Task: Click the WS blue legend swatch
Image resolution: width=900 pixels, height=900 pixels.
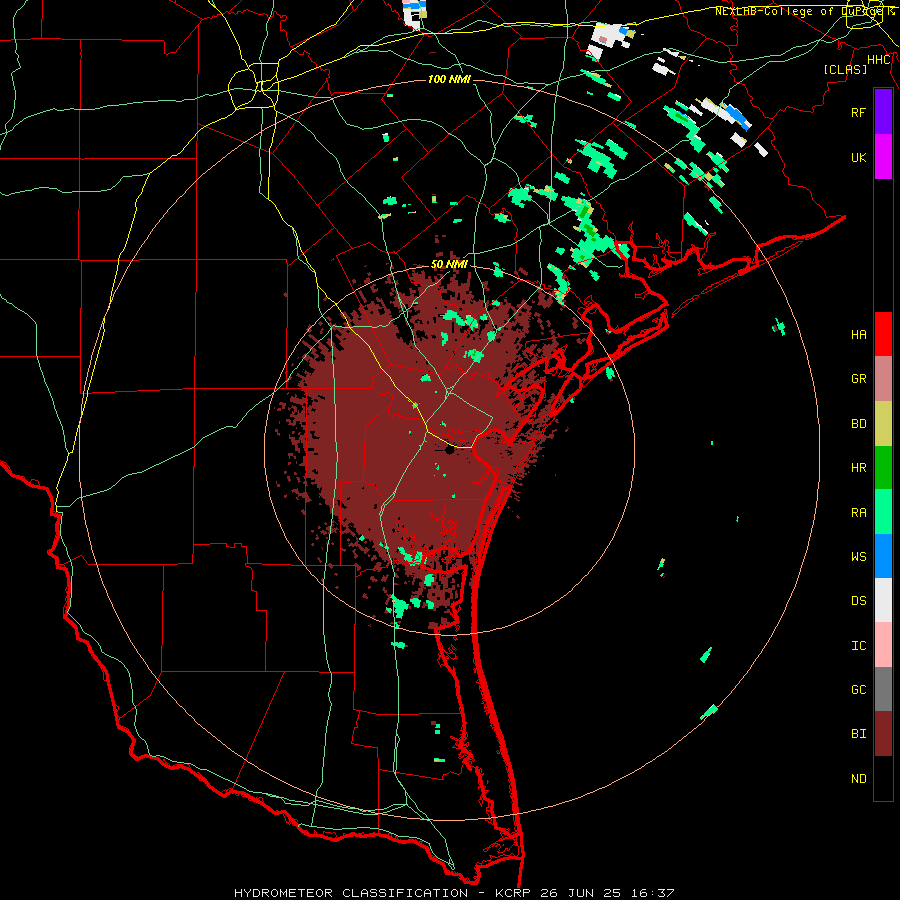Action: click(883, 556)
